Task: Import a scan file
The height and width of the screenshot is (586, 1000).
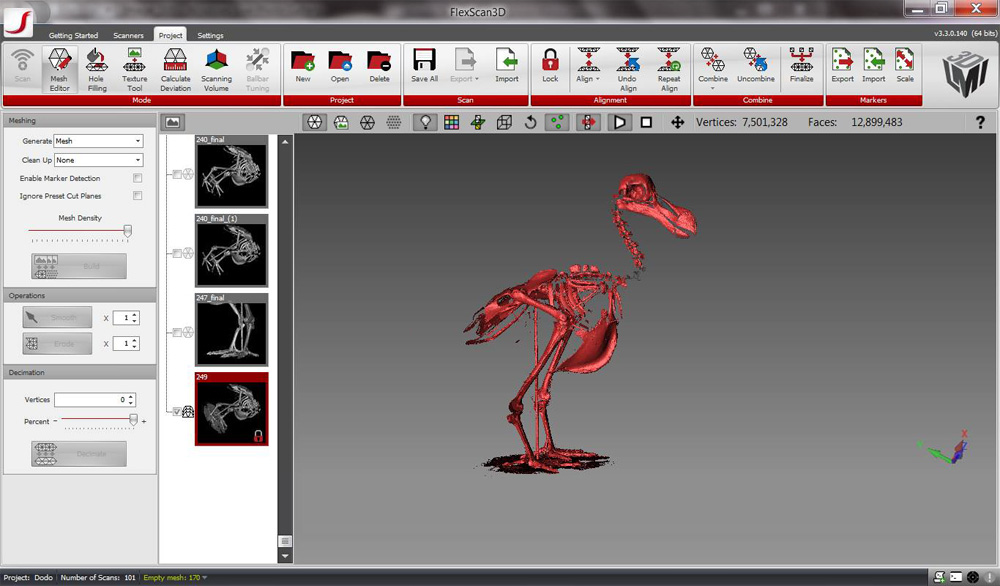Action: tap(507, 66)
